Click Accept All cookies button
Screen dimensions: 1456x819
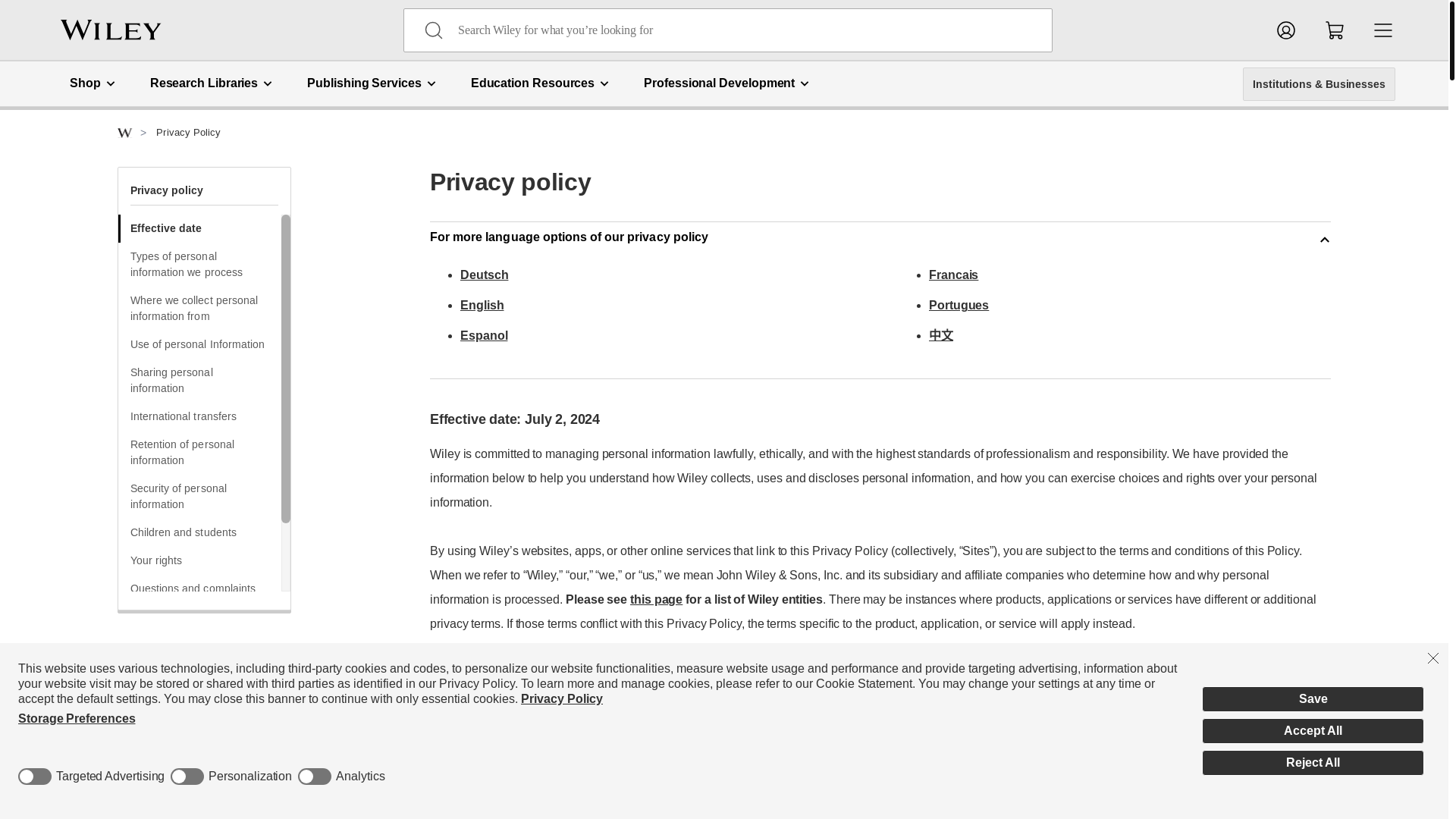click(1312, 731)
